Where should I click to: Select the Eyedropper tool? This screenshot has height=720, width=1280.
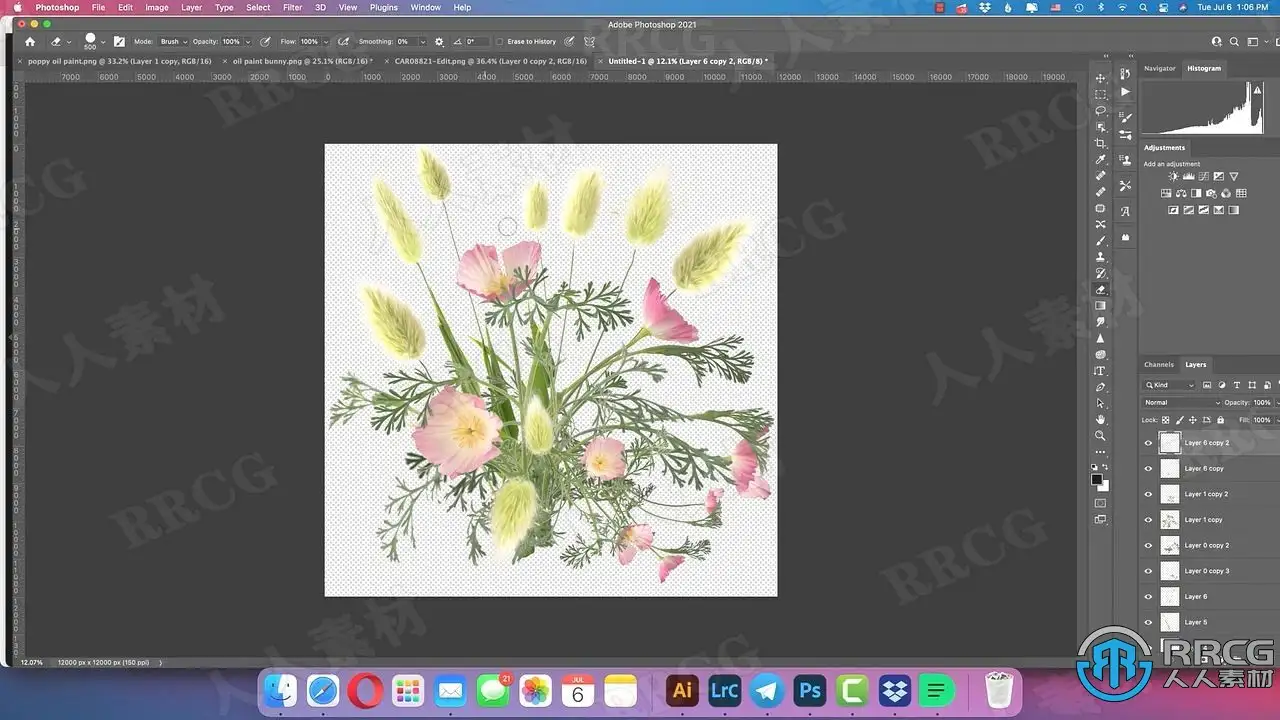coord(1101,160)
